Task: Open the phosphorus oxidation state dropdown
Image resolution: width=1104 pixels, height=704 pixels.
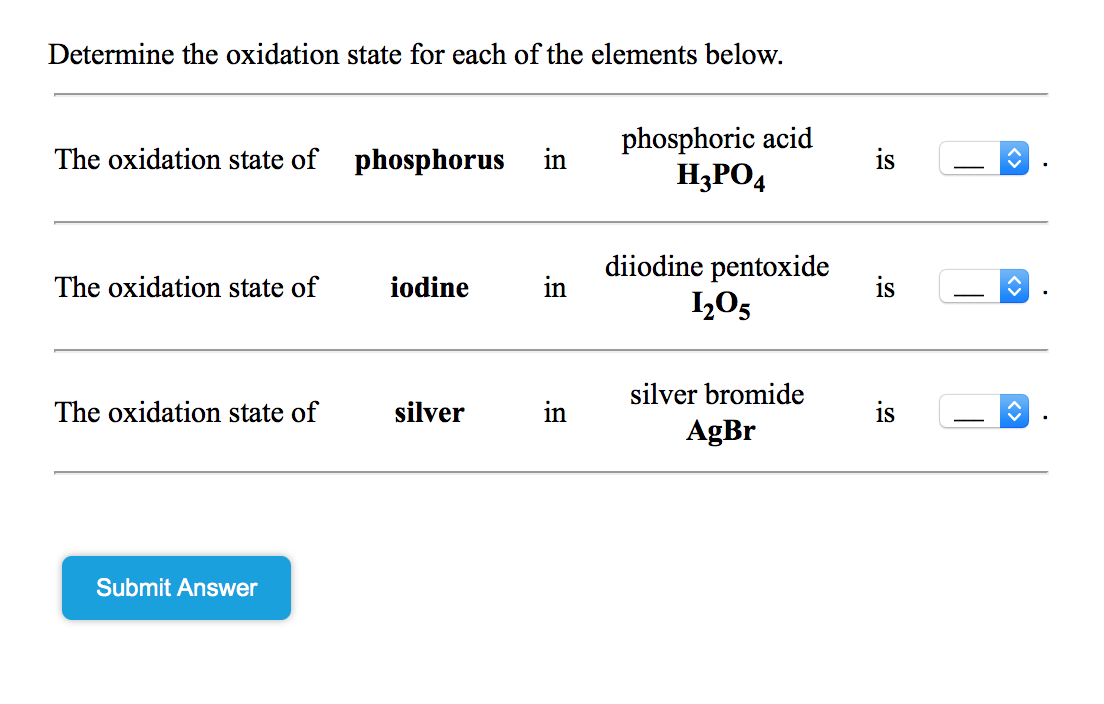Action: click(984, 158)
